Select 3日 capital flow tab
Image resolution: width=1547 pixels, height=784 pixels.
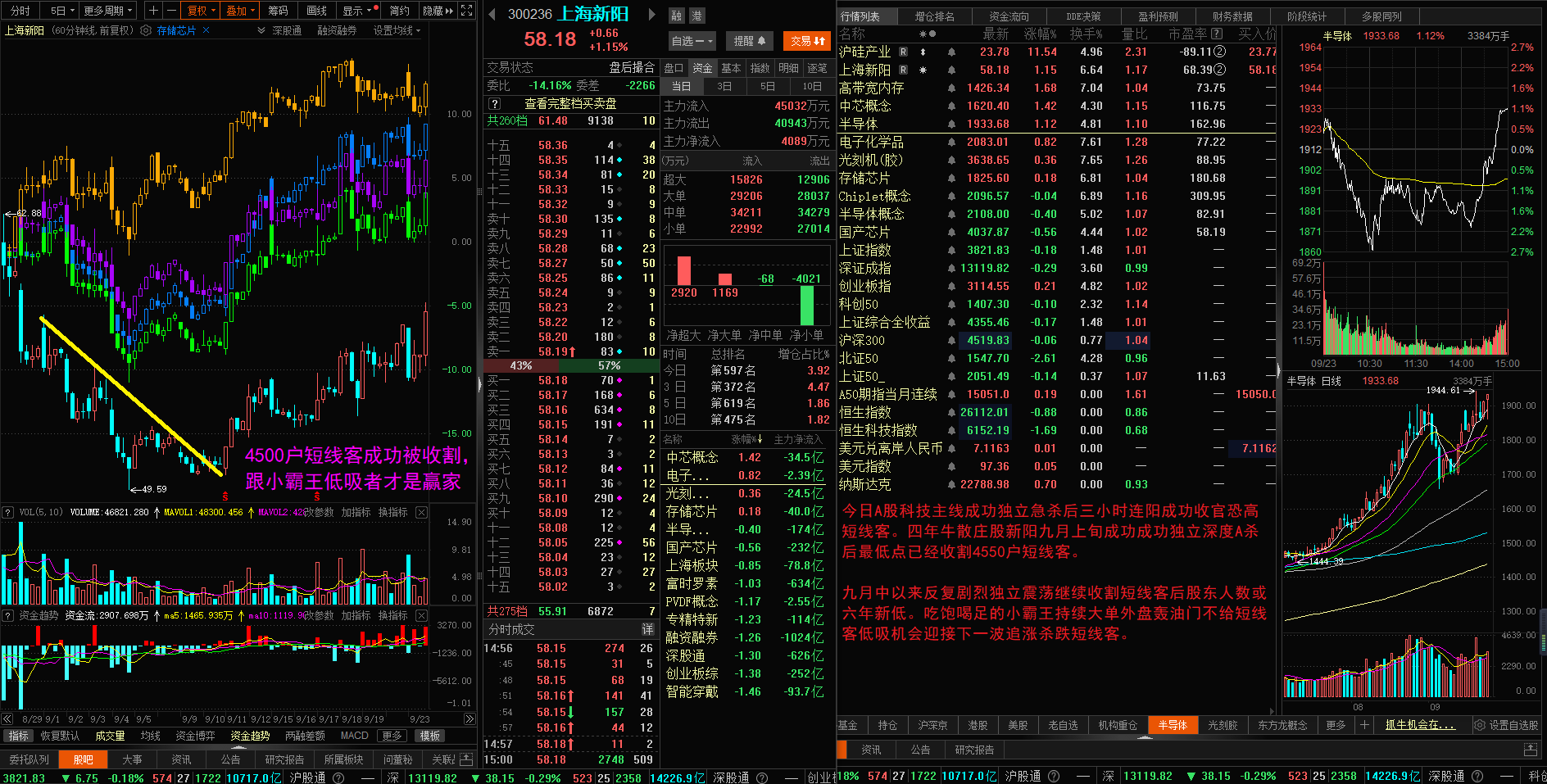(x=724, y=86)
